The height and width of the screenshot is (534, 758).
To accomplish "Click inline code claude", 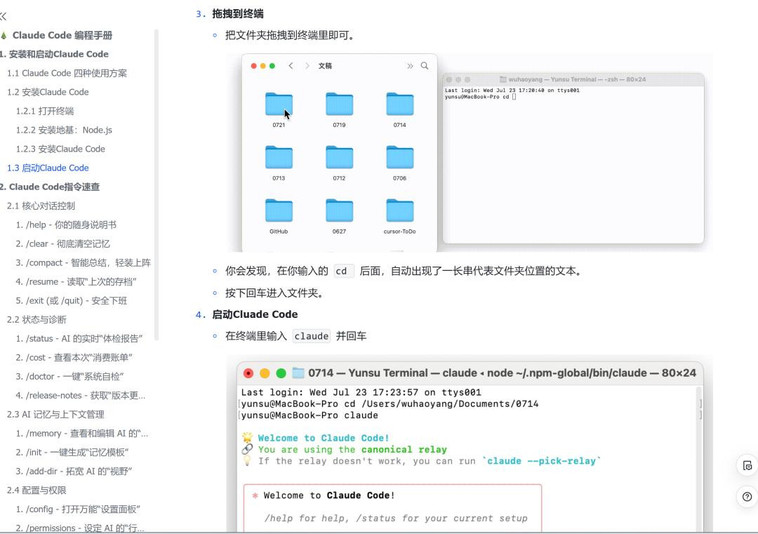I will coord(311,336).
